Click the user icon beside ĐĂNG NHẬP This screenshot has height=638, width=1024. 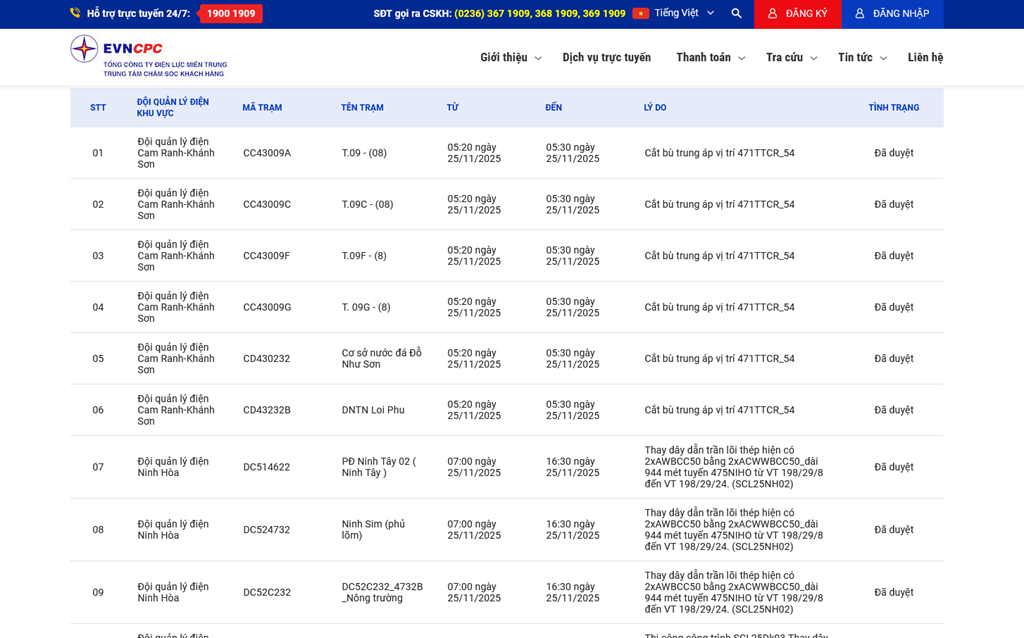(x=859, y=14)
